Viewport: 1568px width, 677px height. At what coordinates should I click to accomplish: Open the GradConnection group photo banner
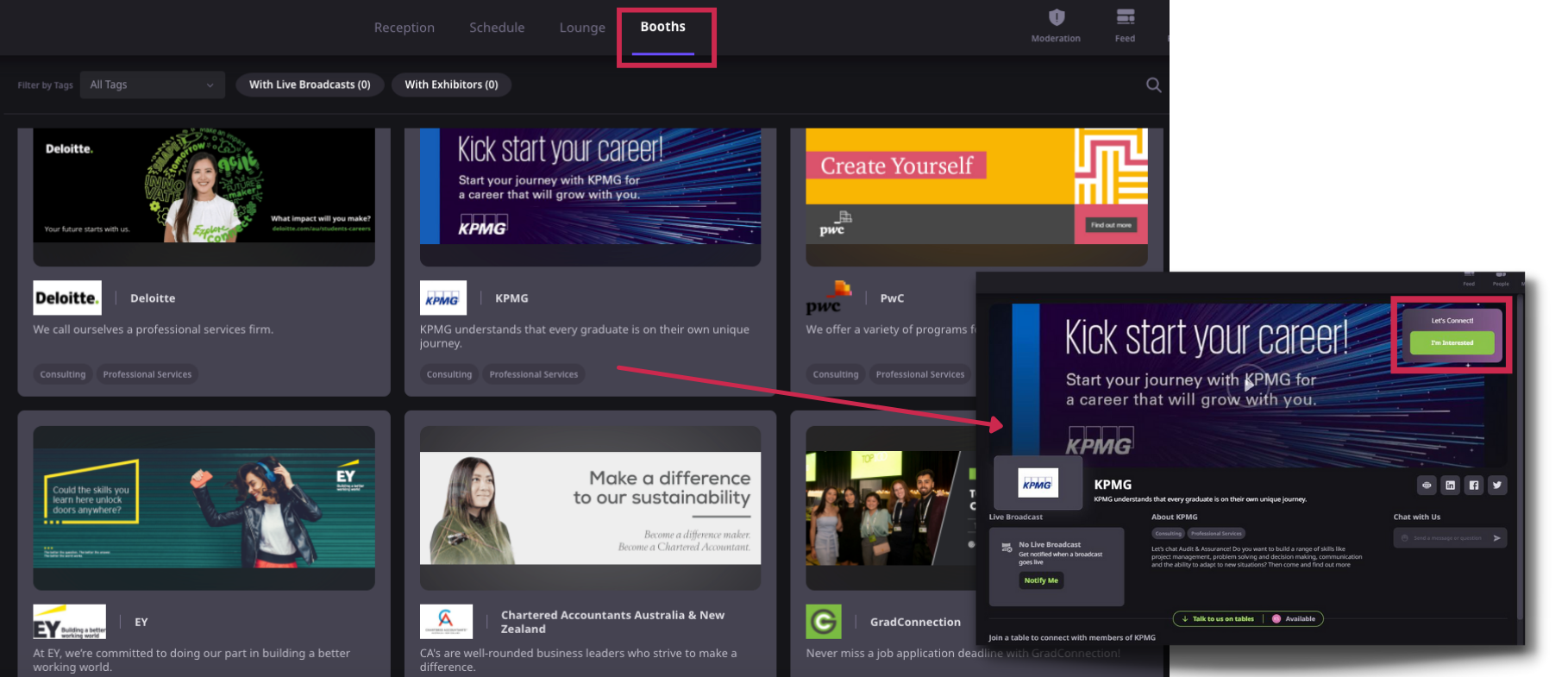pyautogui.click(x=890, y=509)
